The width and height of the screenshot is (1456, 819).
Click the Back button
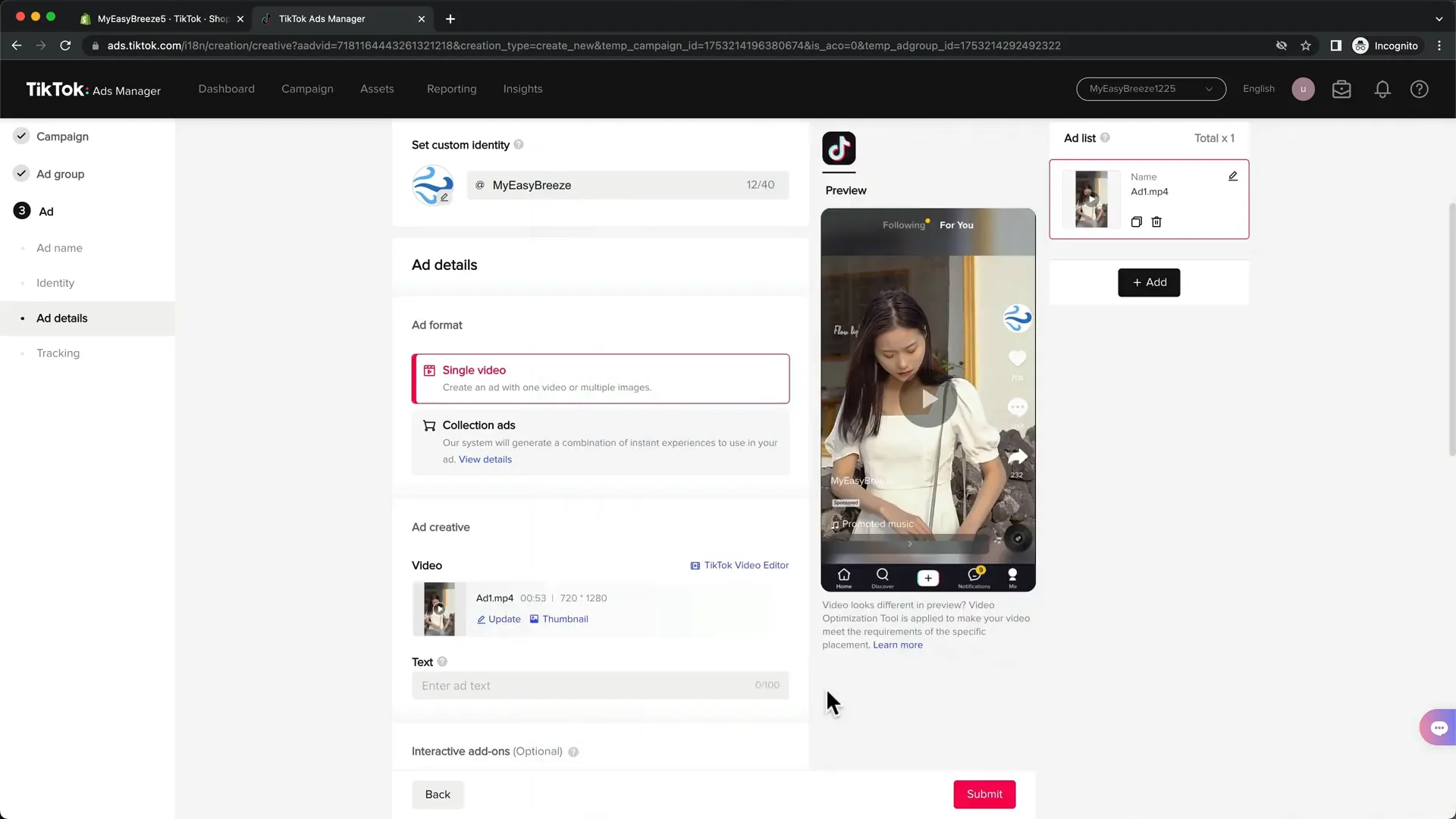438,795
